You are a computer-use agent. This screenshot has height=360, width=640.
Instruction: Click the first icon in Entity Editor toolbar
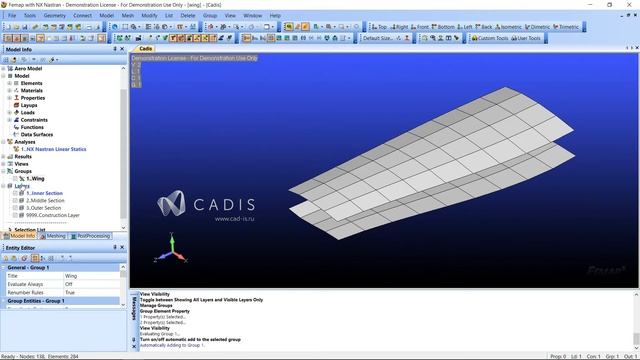tap(6, 258)
